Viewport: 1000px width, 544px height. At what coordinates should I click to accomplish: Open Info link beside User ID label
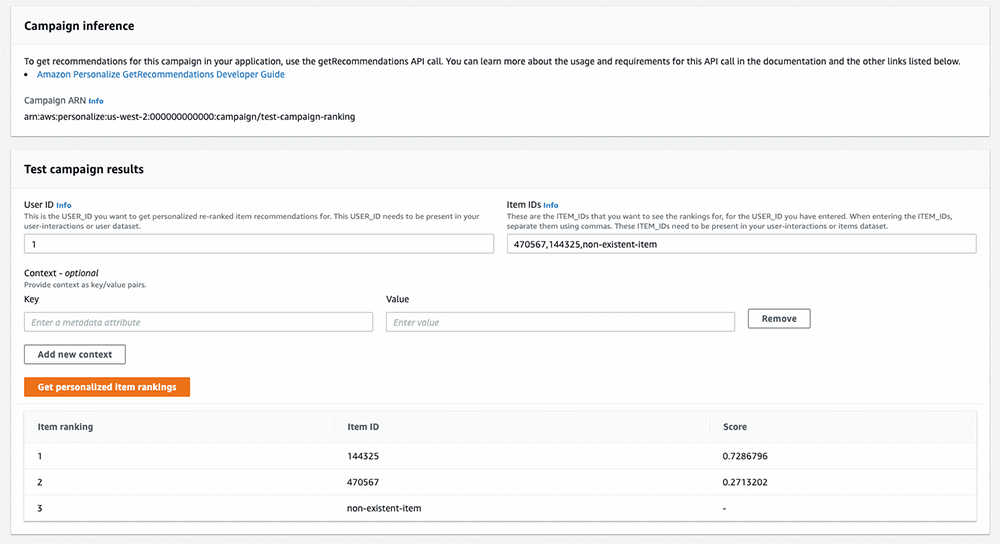pos(64,205)
